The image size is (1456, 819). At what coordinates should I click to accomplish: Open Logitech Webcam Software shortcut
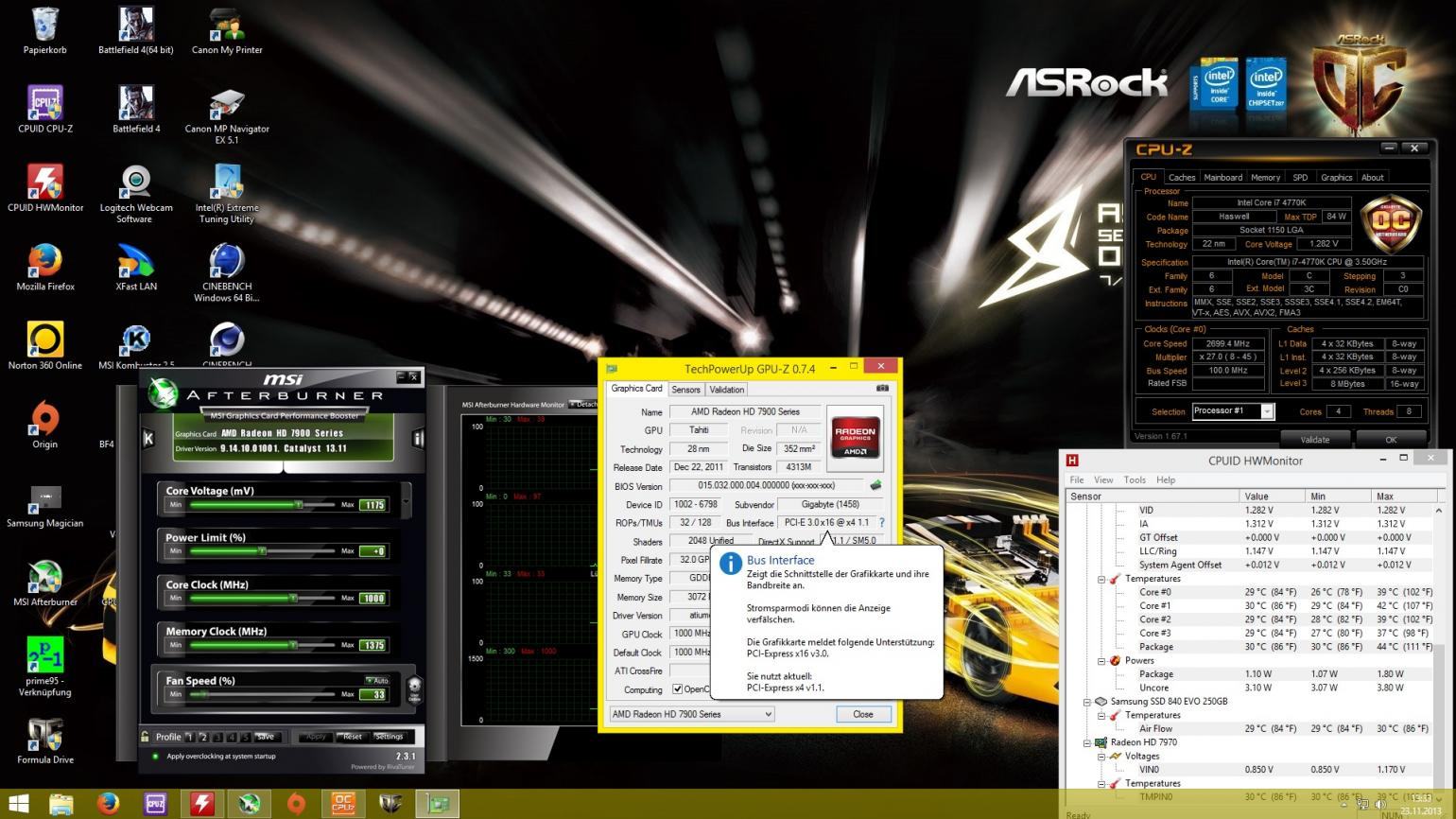(136, 194)
